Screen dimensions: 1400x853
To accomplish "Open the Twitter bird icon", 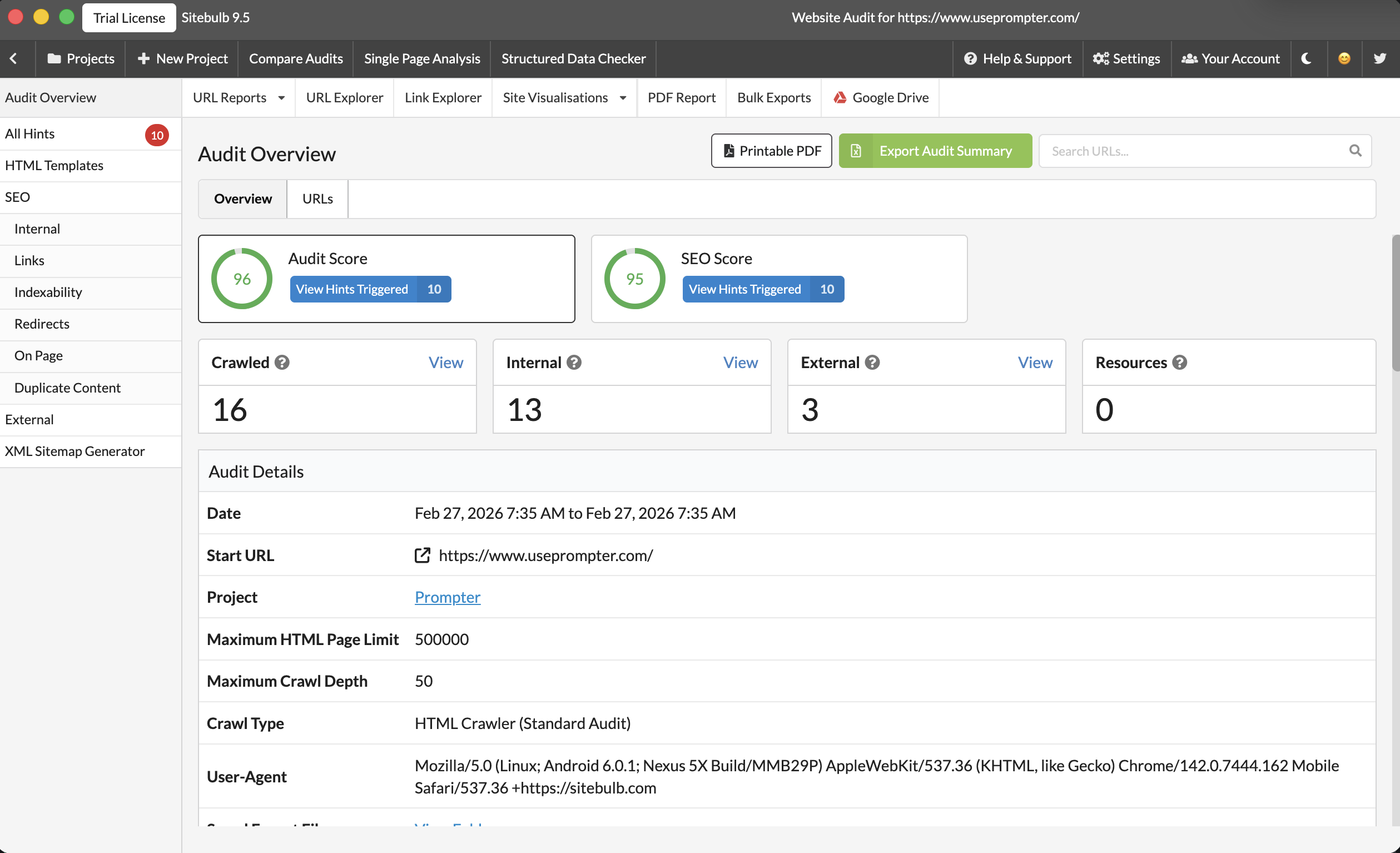I will [1379, 58].
